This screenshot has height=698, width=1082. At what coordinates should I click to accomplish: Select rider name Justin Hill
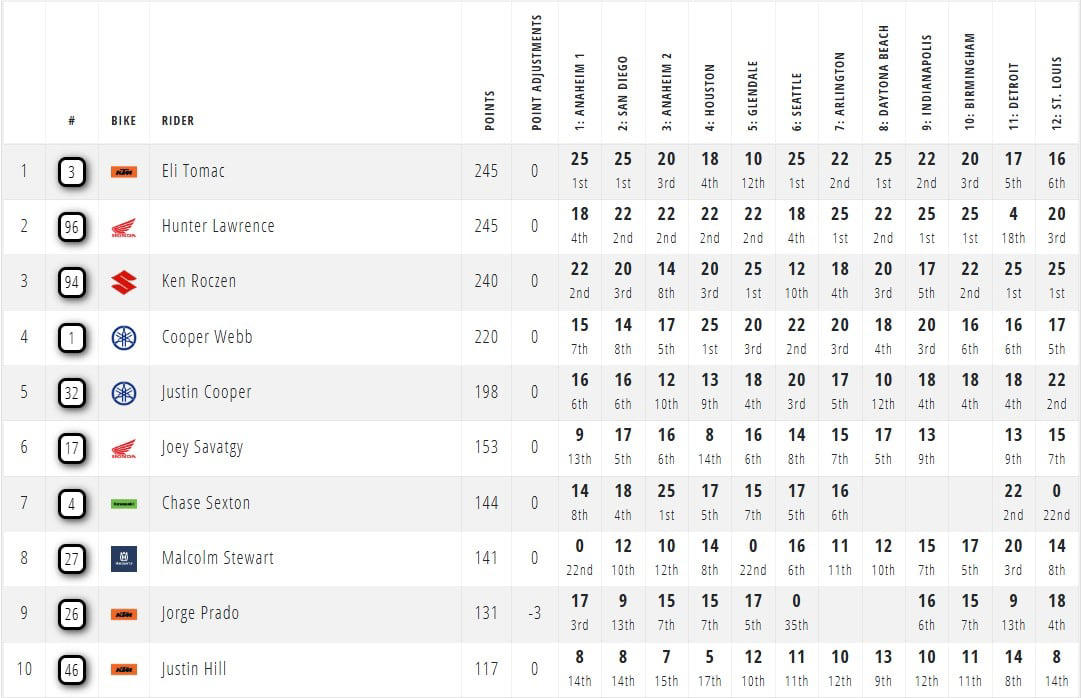pos(196,669)
